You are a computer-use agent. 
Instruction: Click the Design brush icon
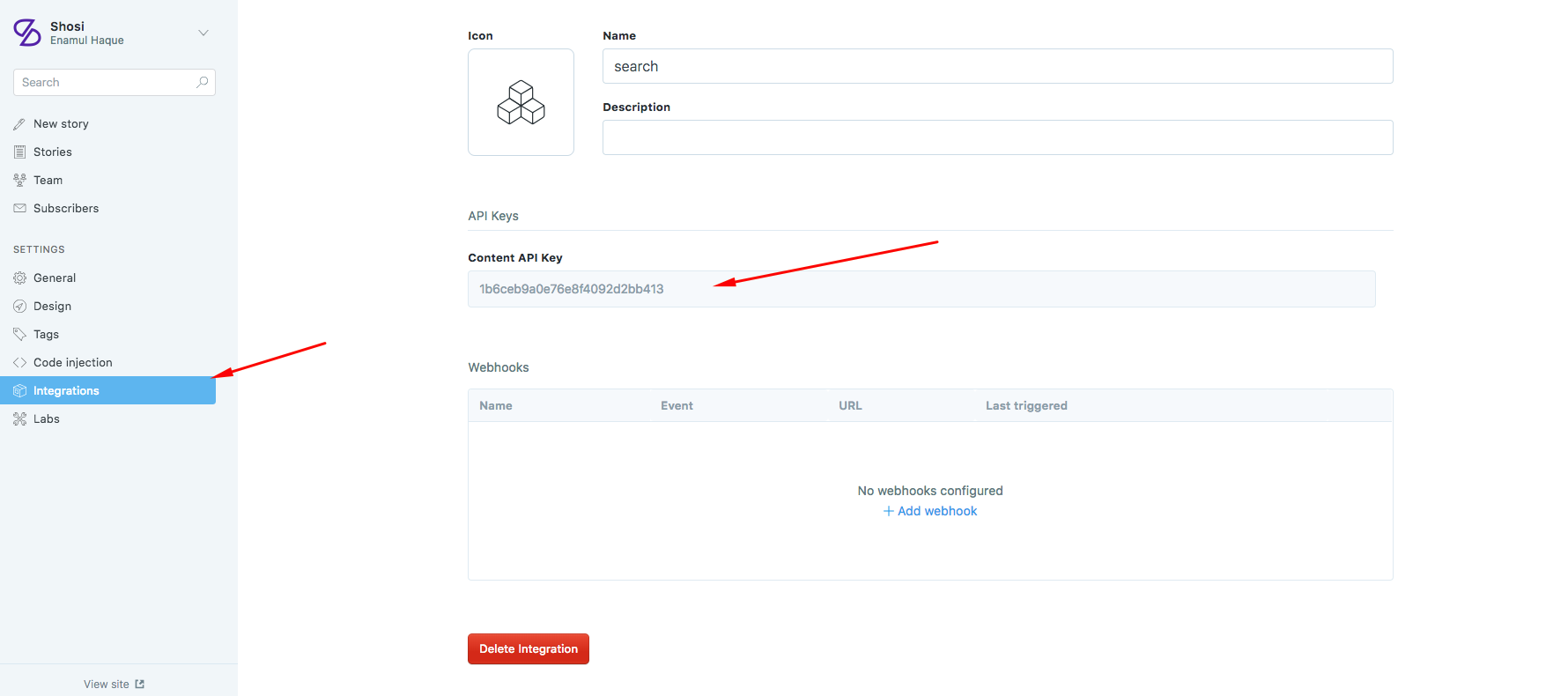click(19, 307)
